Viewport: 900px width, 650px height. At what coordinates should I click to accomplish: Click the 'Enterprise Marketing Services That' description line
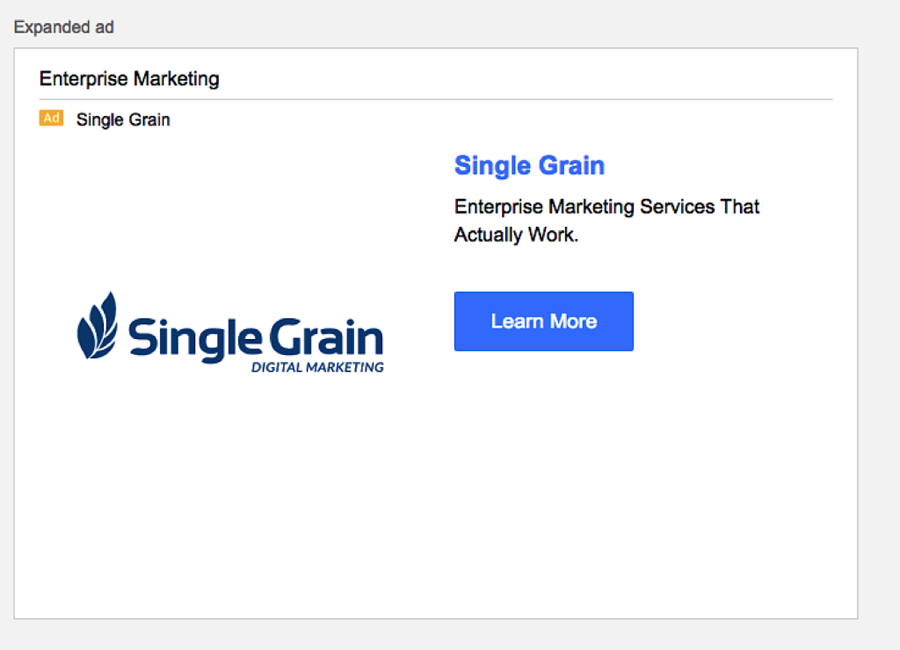click(x=606, y=207)
